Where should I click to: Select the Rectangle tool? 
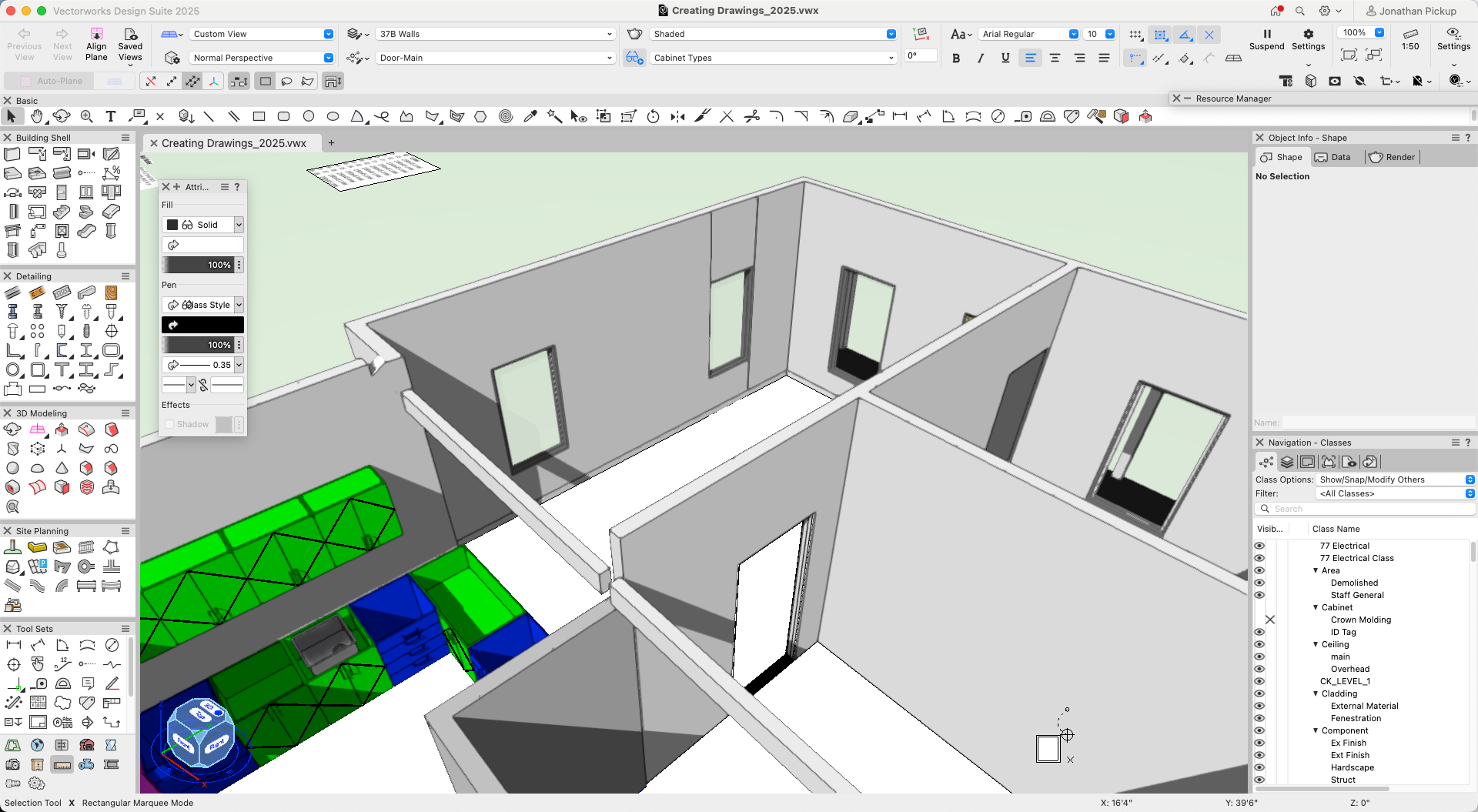[x=259, y=116]
